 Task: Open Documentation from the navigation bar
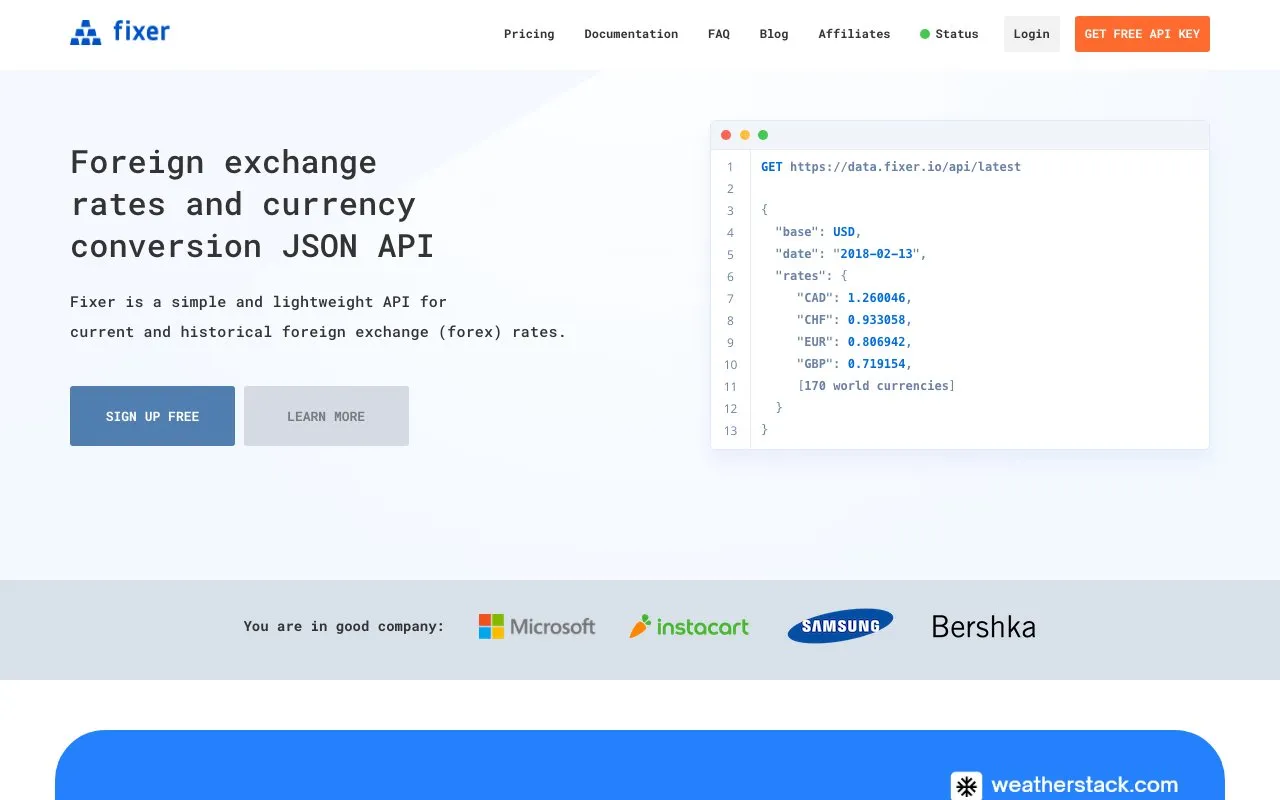(x=631, y=34)
